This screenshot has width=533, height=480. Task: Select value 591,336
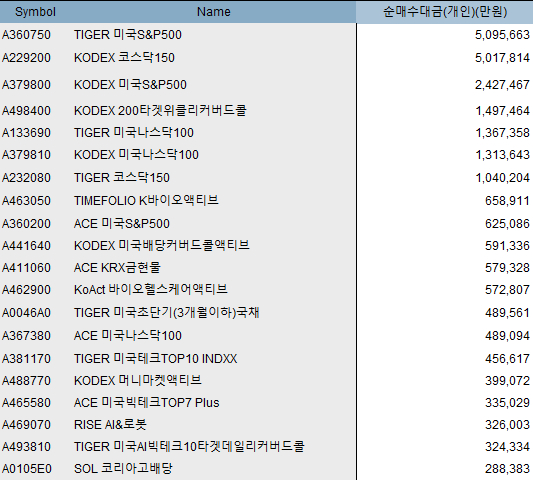tap(507, 246)
